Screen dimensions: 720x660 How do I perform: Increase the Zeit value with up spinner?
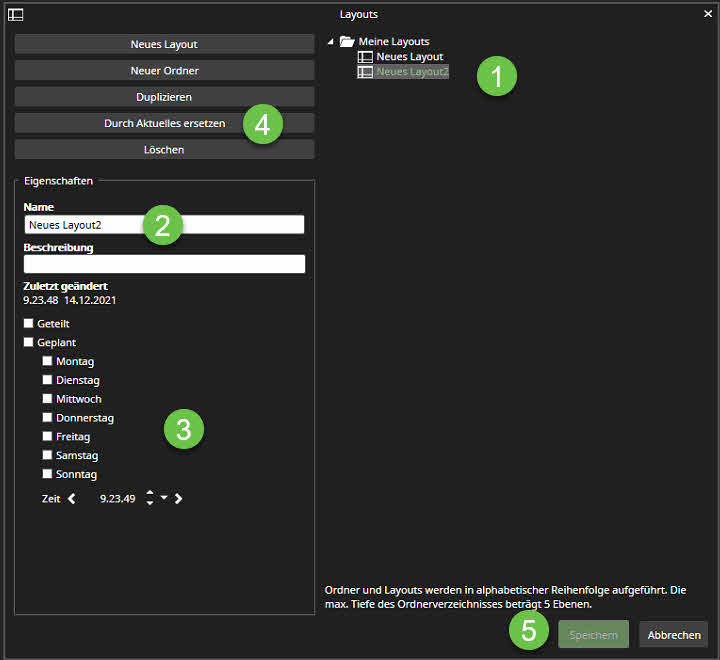point(150,493)
